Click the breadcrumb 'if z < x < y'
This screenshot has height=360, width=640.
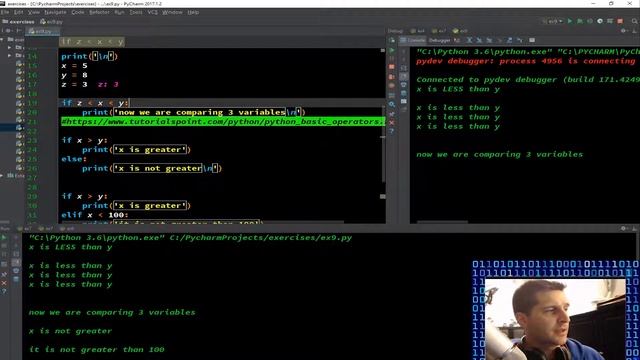pos(92,42)
